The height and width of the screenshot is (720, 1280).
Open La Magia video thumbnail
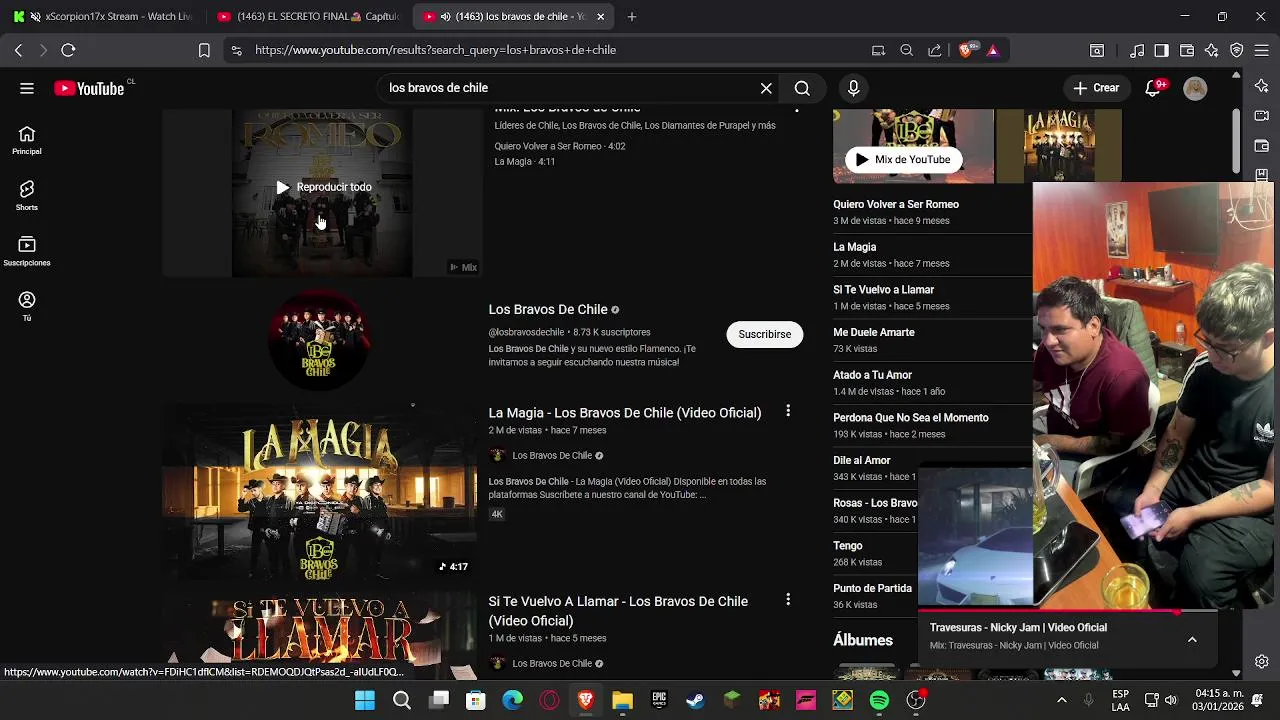tap(320, 492)
